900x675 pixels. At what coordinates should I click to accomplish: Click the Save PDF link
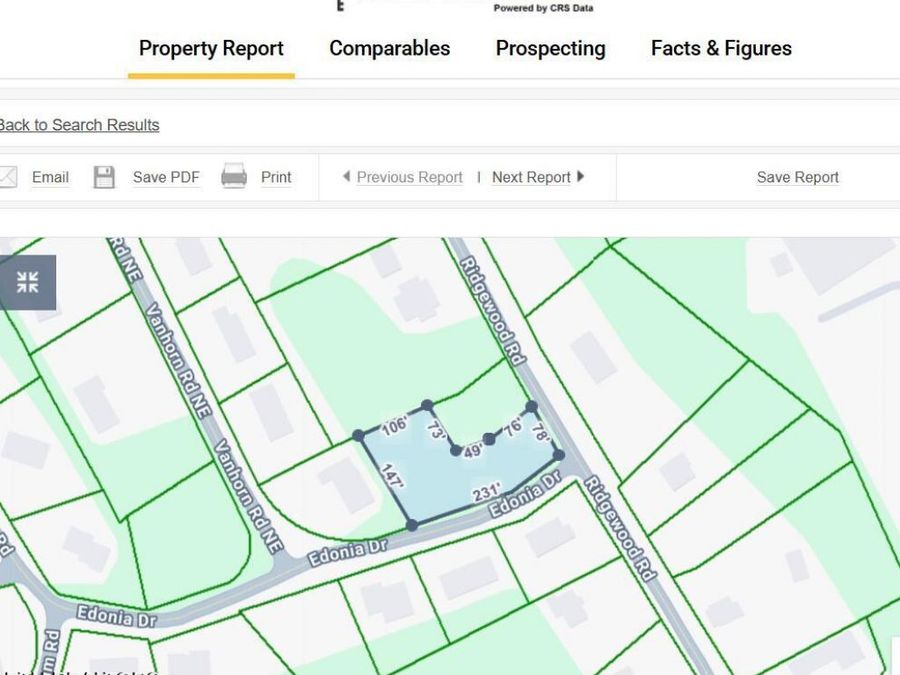[166, 177]
